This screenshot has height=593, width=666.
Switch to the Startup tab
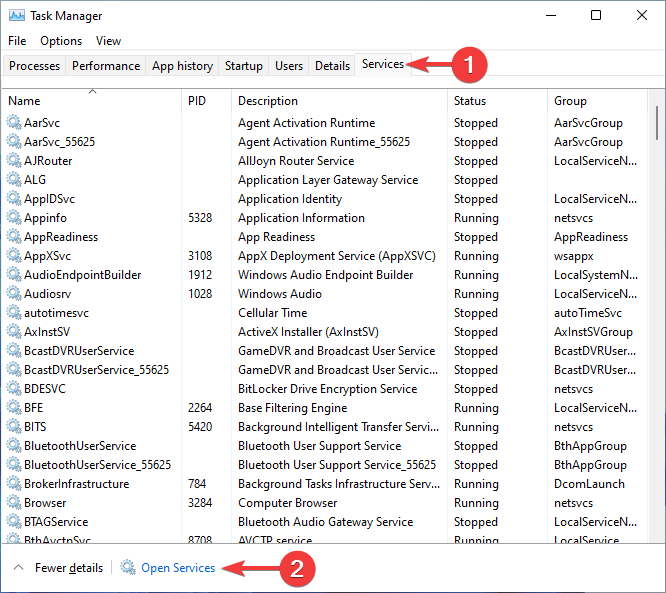pos(244,66)
